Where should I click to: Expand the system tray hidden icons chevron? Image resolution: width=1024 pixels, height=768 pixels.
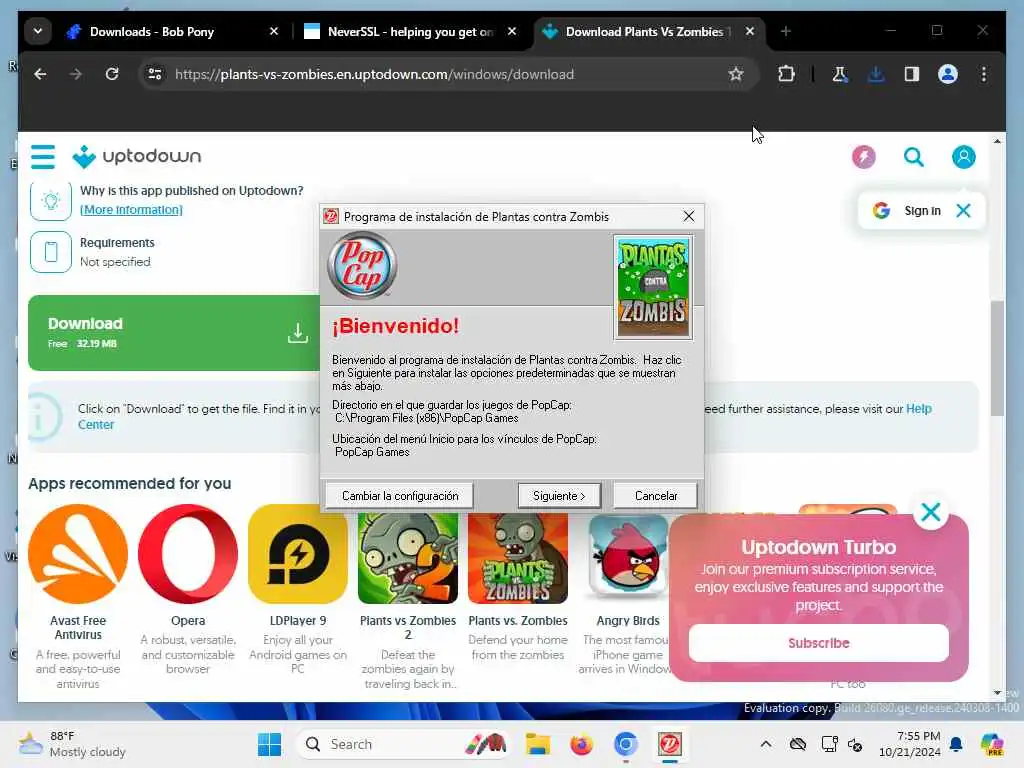[x=765, y=744]
